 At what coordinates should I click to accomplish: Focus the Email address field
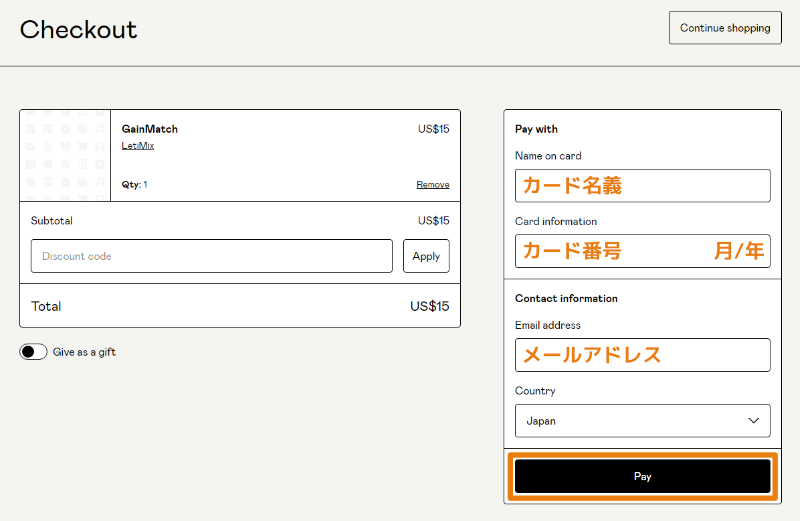pos(642,355)
